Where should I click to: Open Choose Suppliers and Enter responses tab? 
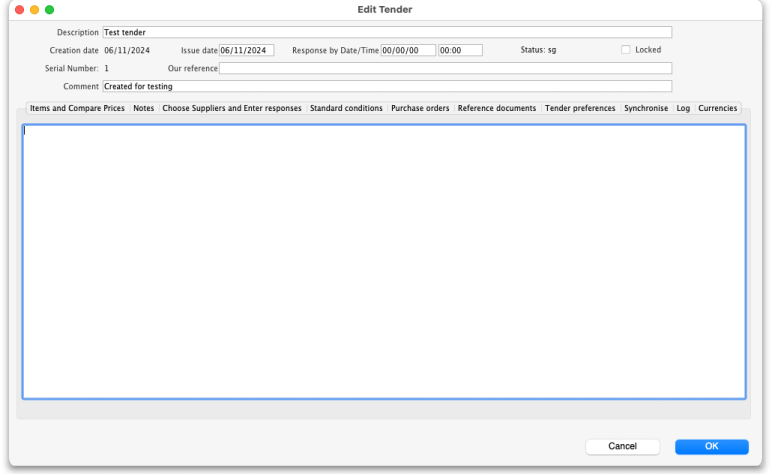[232, 108]
